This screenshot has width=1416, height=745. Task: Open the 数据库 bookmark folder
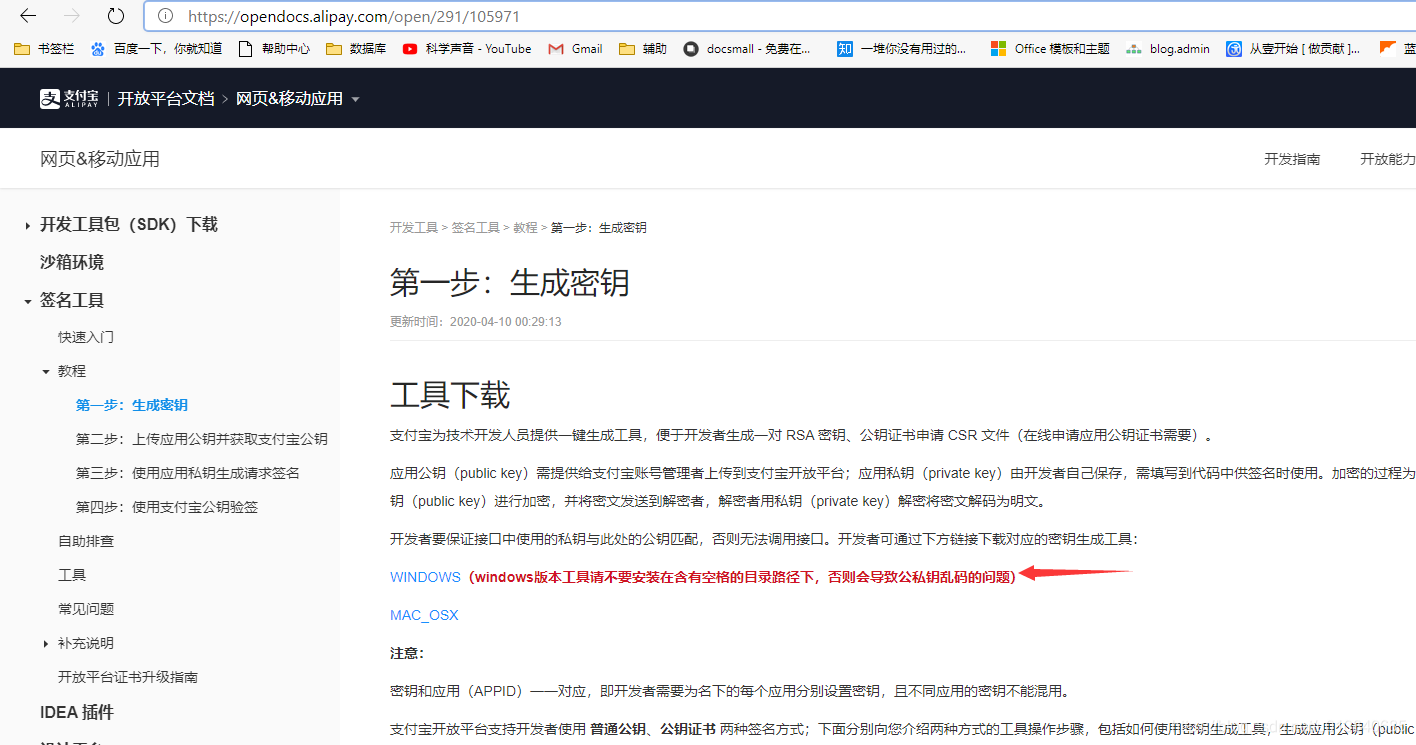[356, 48]
